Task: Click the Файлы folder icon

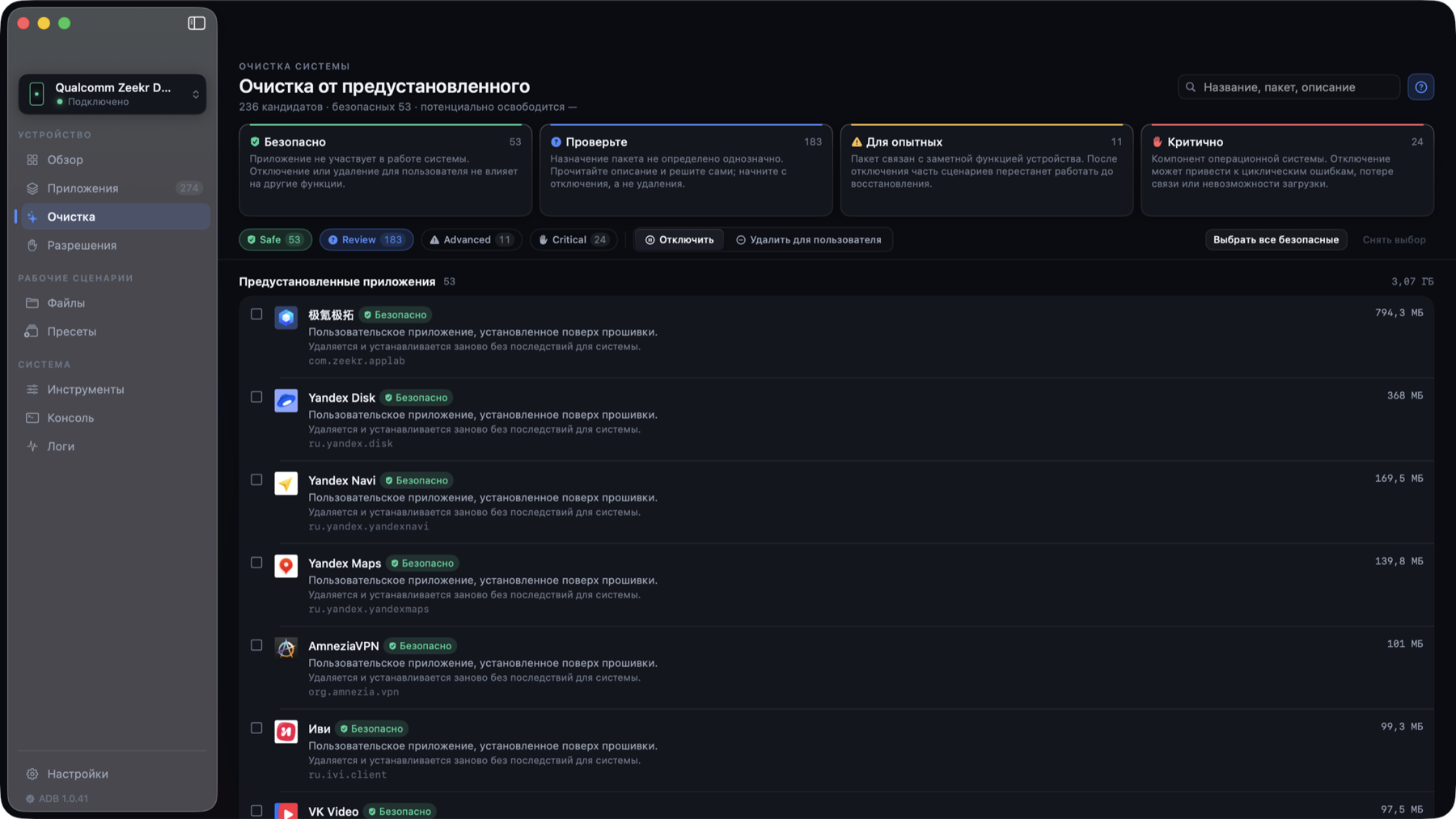Action: 32,303
